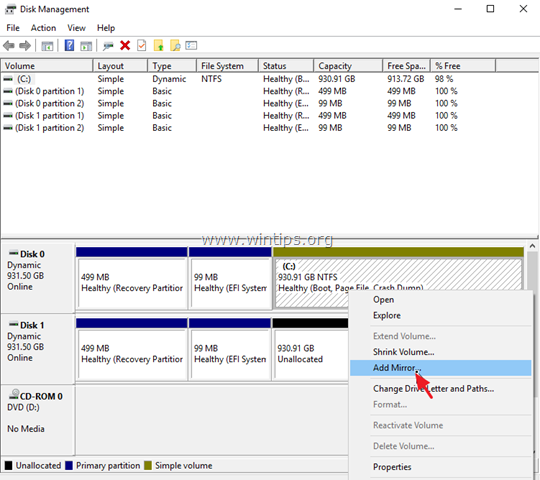The height and width of the screenshot is (480, 540).
Task: Choose Change Drive Letter and Paths
Action: pos(440,389)
